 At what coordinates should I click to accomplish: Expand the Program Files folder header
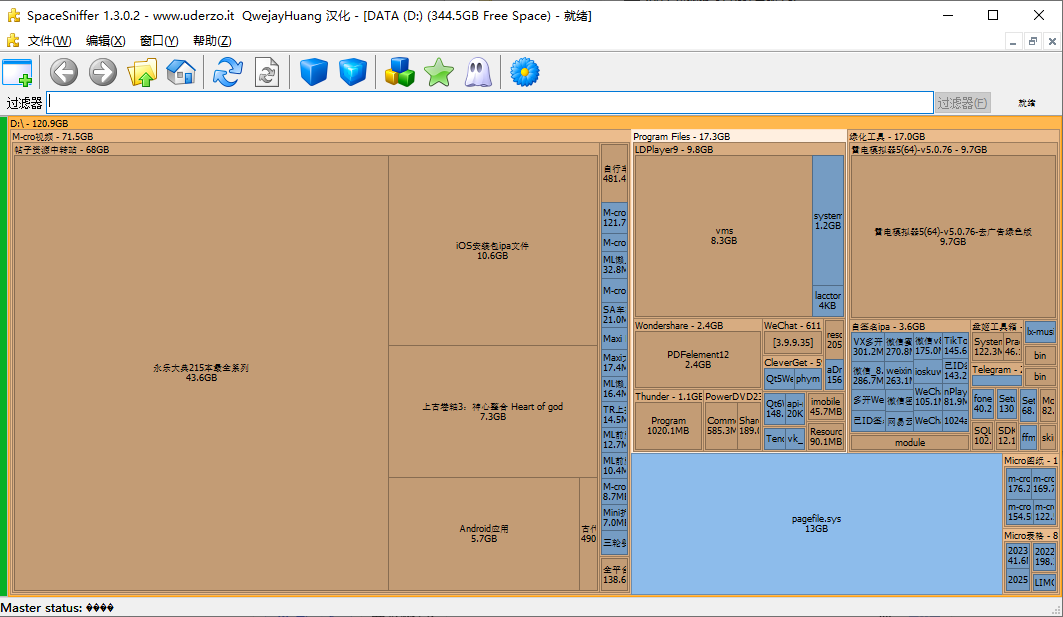(x=682, y=137)
